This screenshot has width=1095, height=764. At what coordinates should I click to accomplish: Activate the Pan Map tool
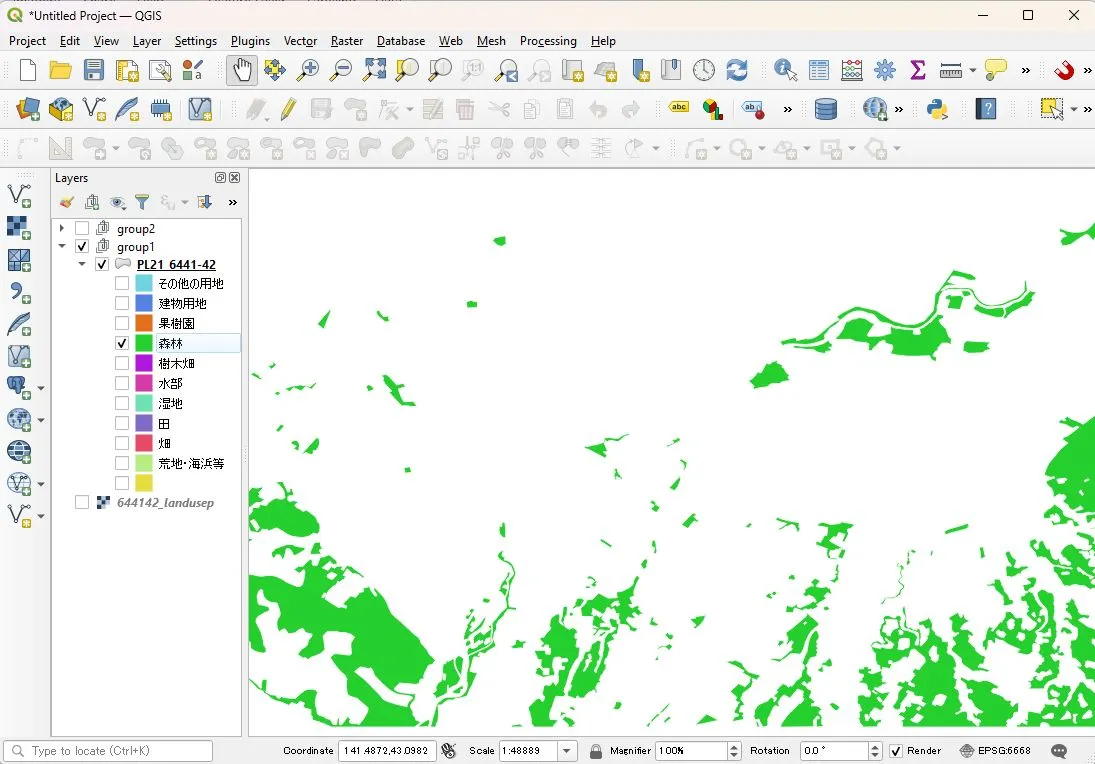[x=242, y=70]
